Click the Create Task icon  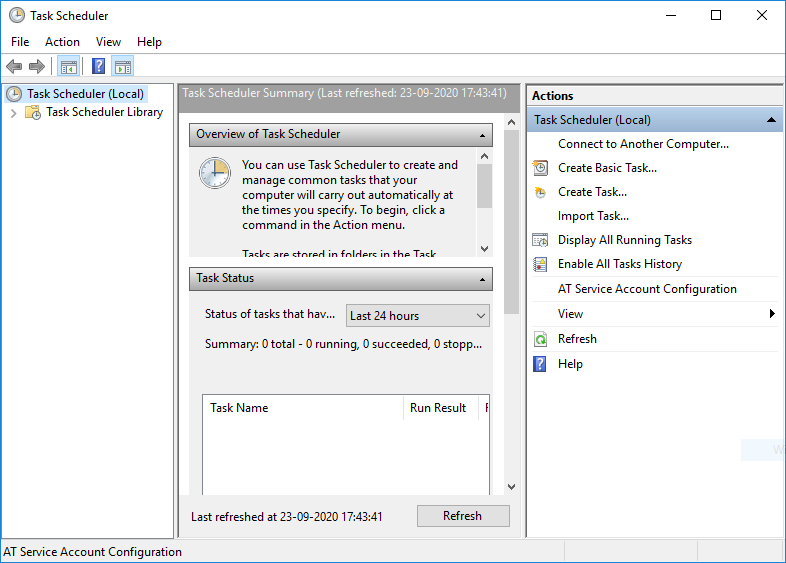point(540,192)
